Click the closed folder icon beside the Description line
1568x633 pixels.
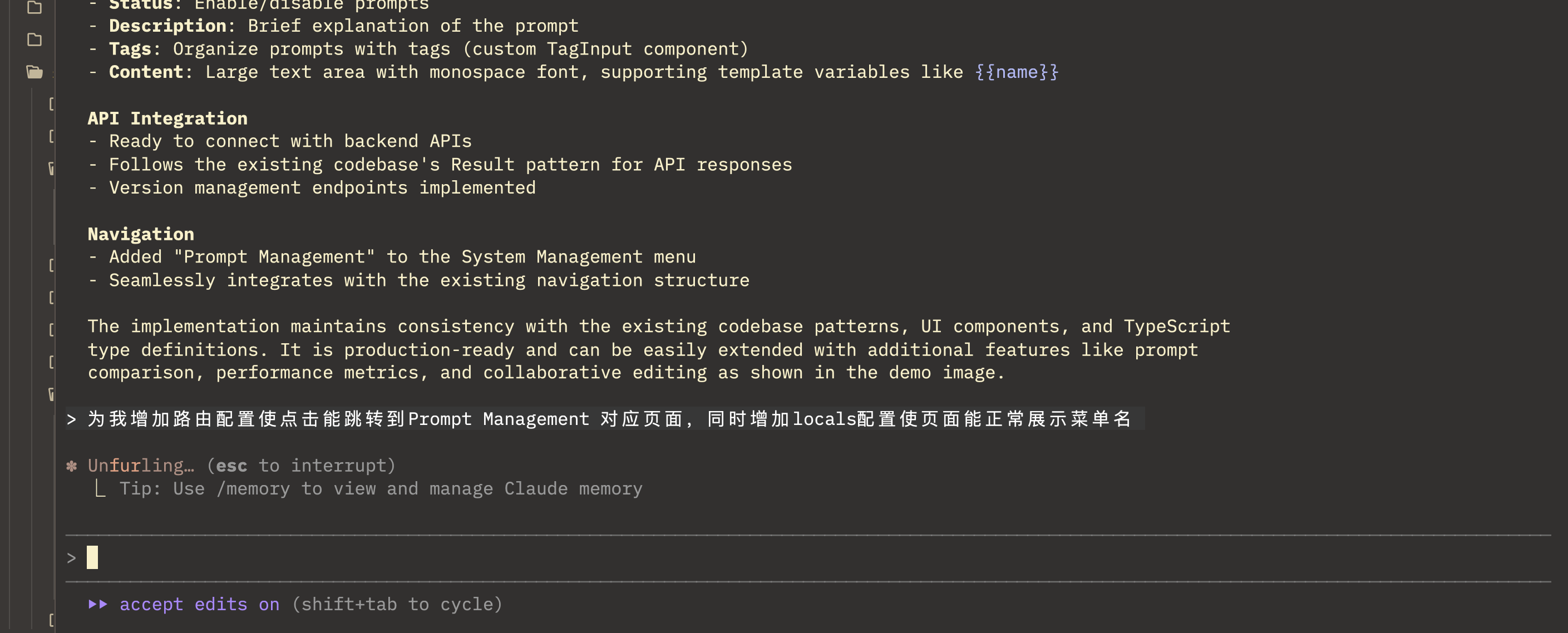click(x=34, y=39)
